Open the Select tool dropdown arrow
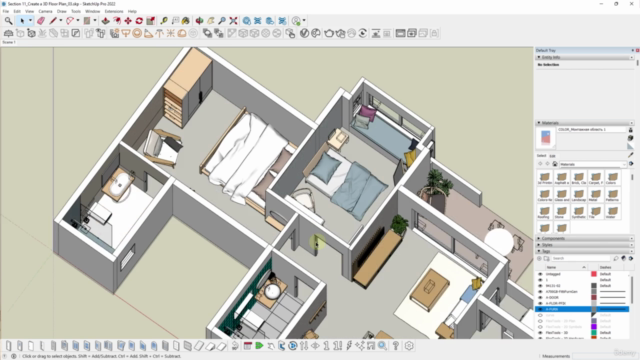 [30, 21]
